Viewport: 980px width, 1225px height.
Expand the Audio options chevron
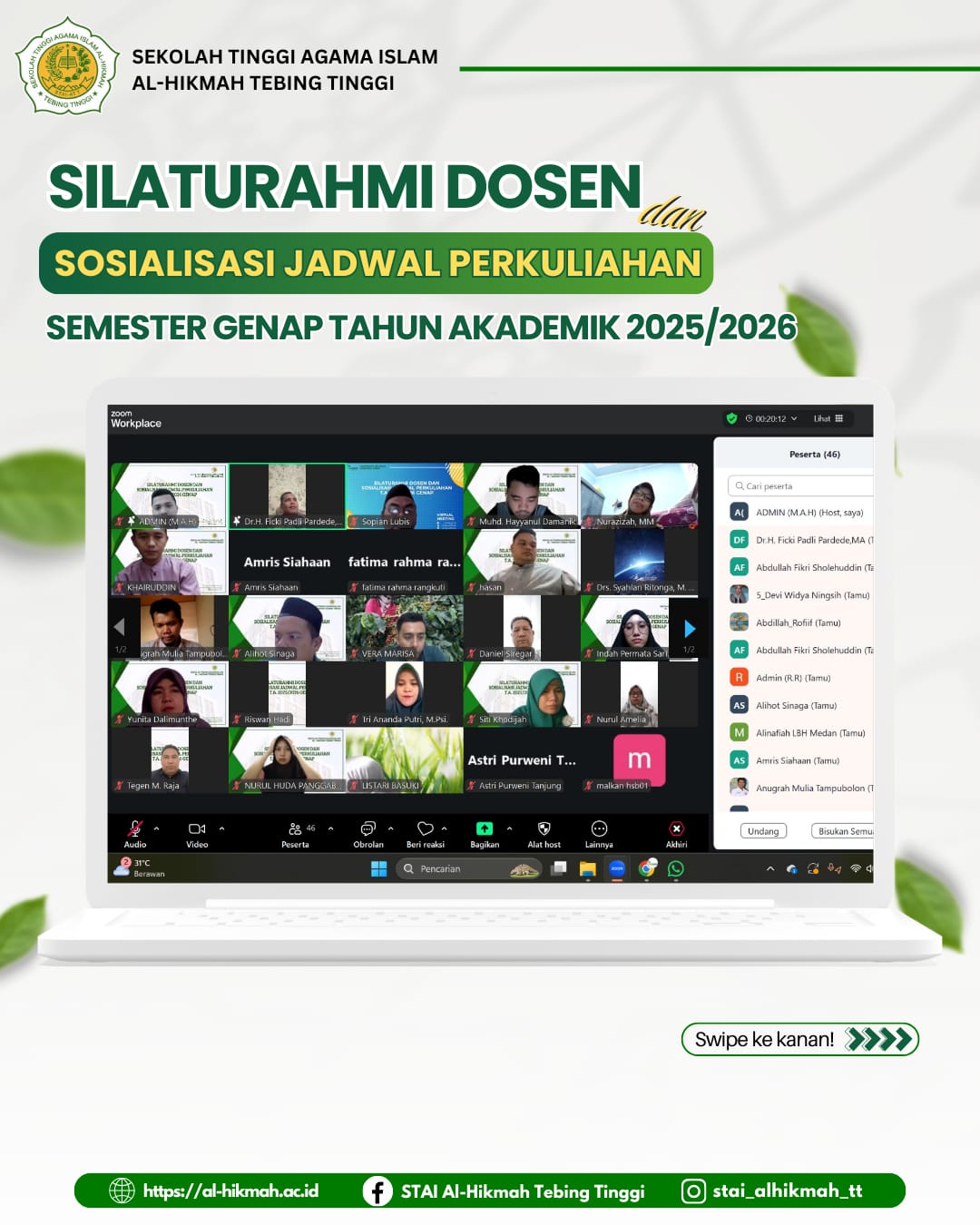(x=158, y=828)
